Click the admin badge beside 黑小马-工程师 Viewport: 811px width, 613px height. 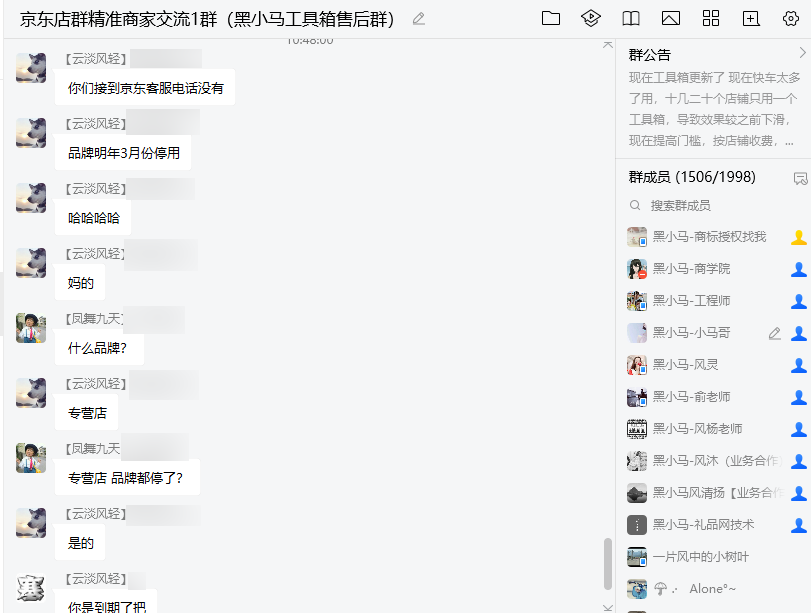(799, 302)
